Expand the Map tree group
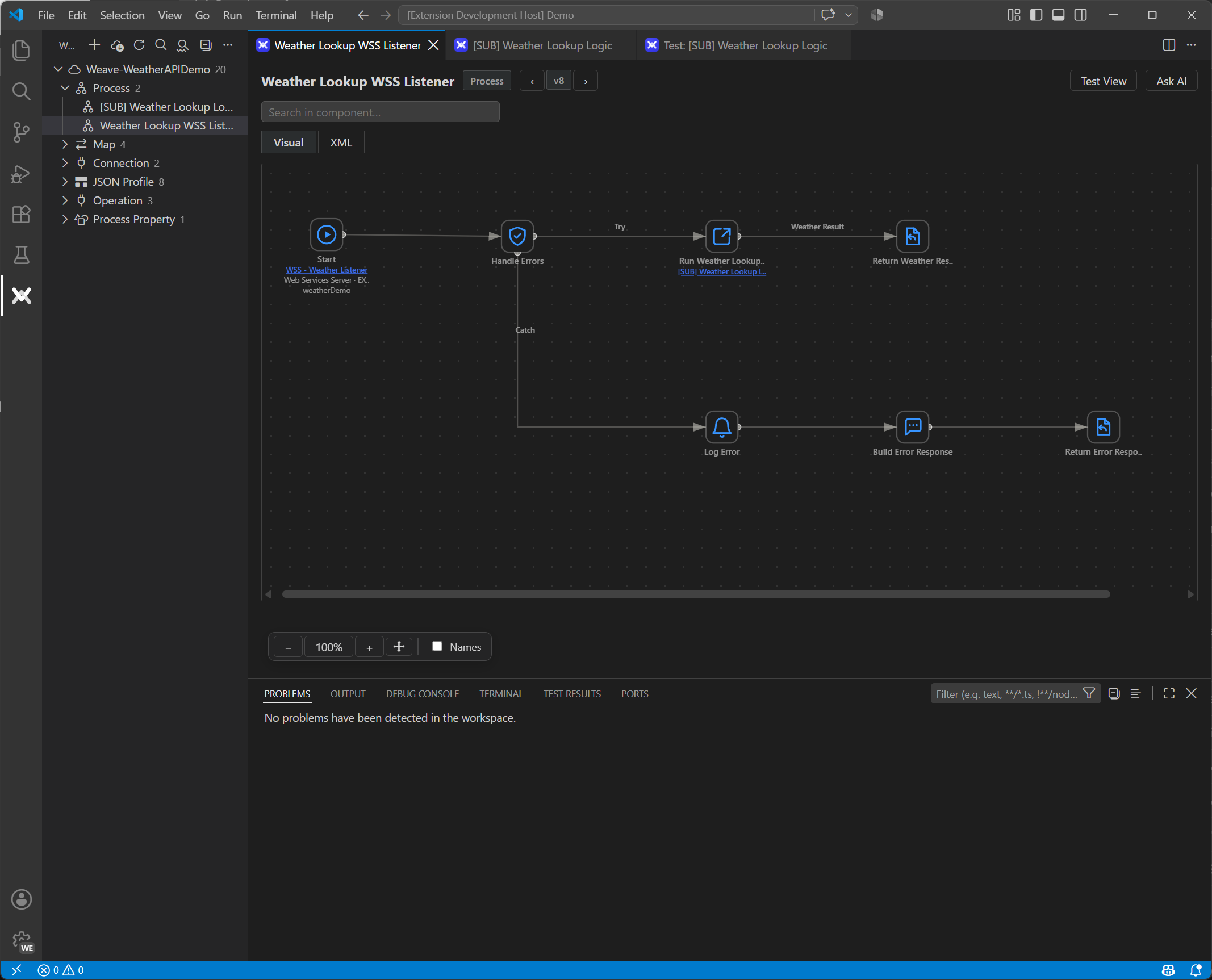Screen dimensions: 1212x980 click(65, 144)
